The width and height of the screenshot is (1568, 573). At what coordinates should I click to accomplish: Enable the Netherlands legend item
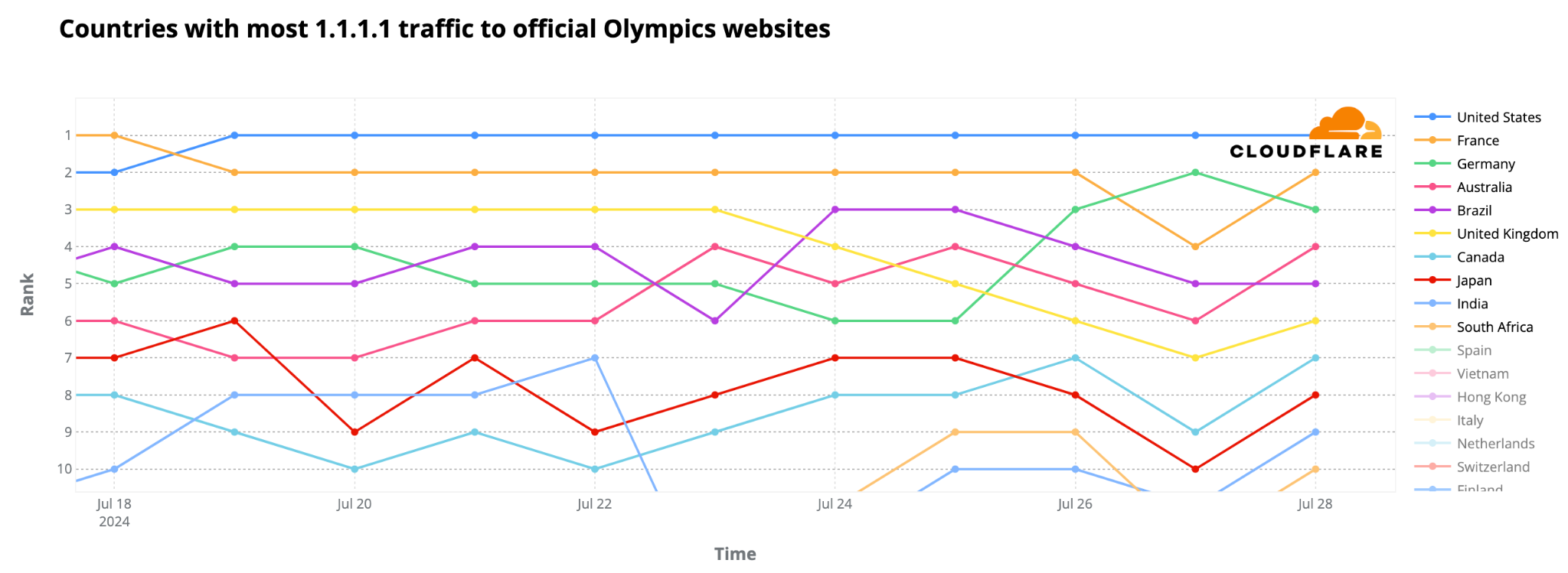tap(1495, 444)
